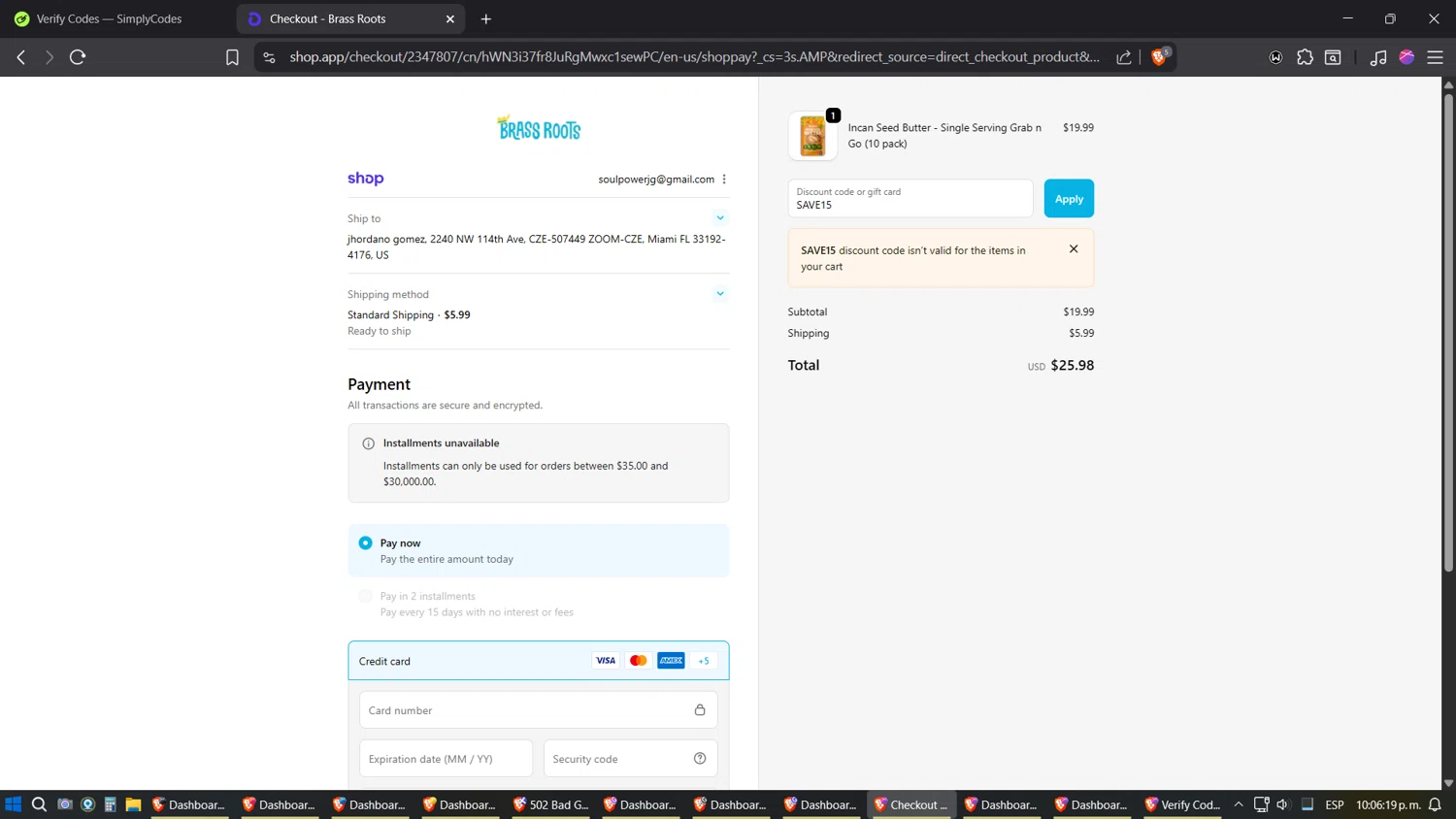This screenshot has width=1456, height=819.
Task: Open the notifications bell in taskbar
Action: [1435, 804]
